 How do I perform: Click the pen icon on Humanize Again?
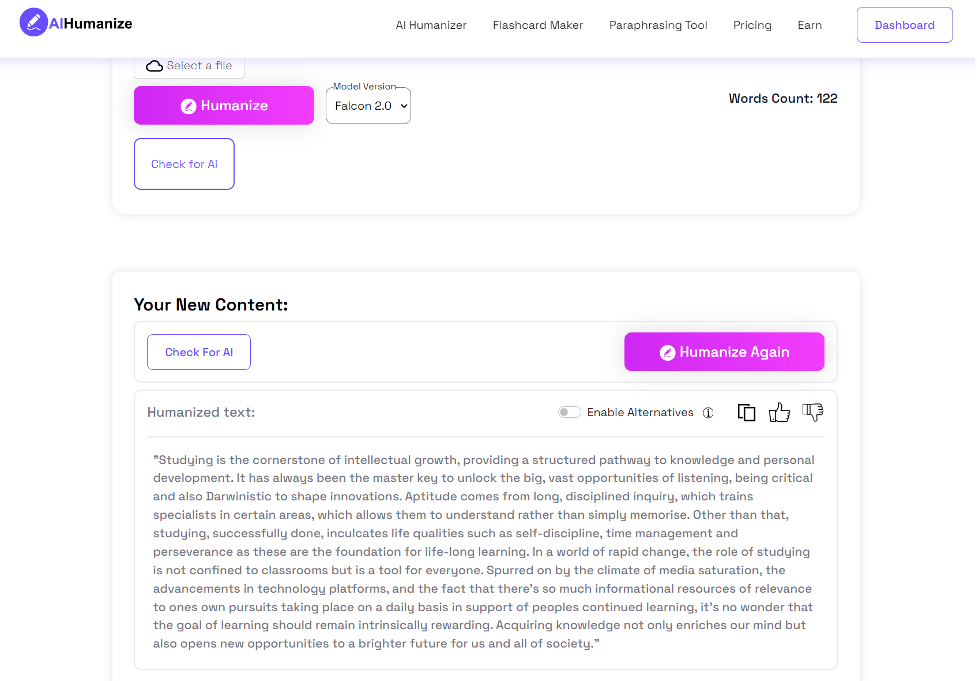[670, 351]
